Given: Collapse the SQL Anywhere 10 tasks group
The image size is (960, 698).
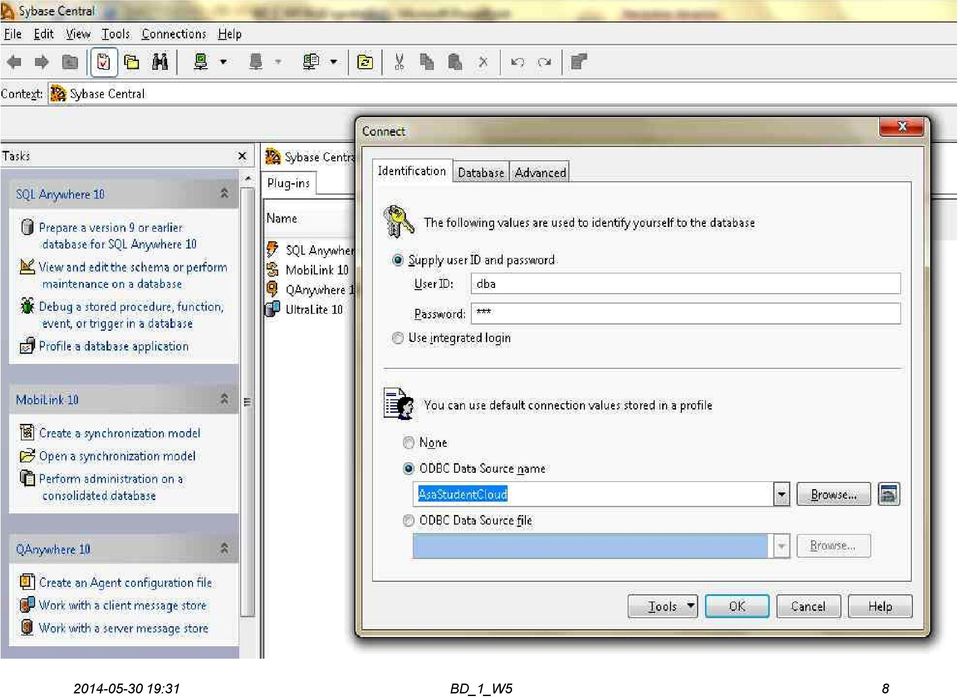Looking at the screenshot, I should tap(224, 193).
